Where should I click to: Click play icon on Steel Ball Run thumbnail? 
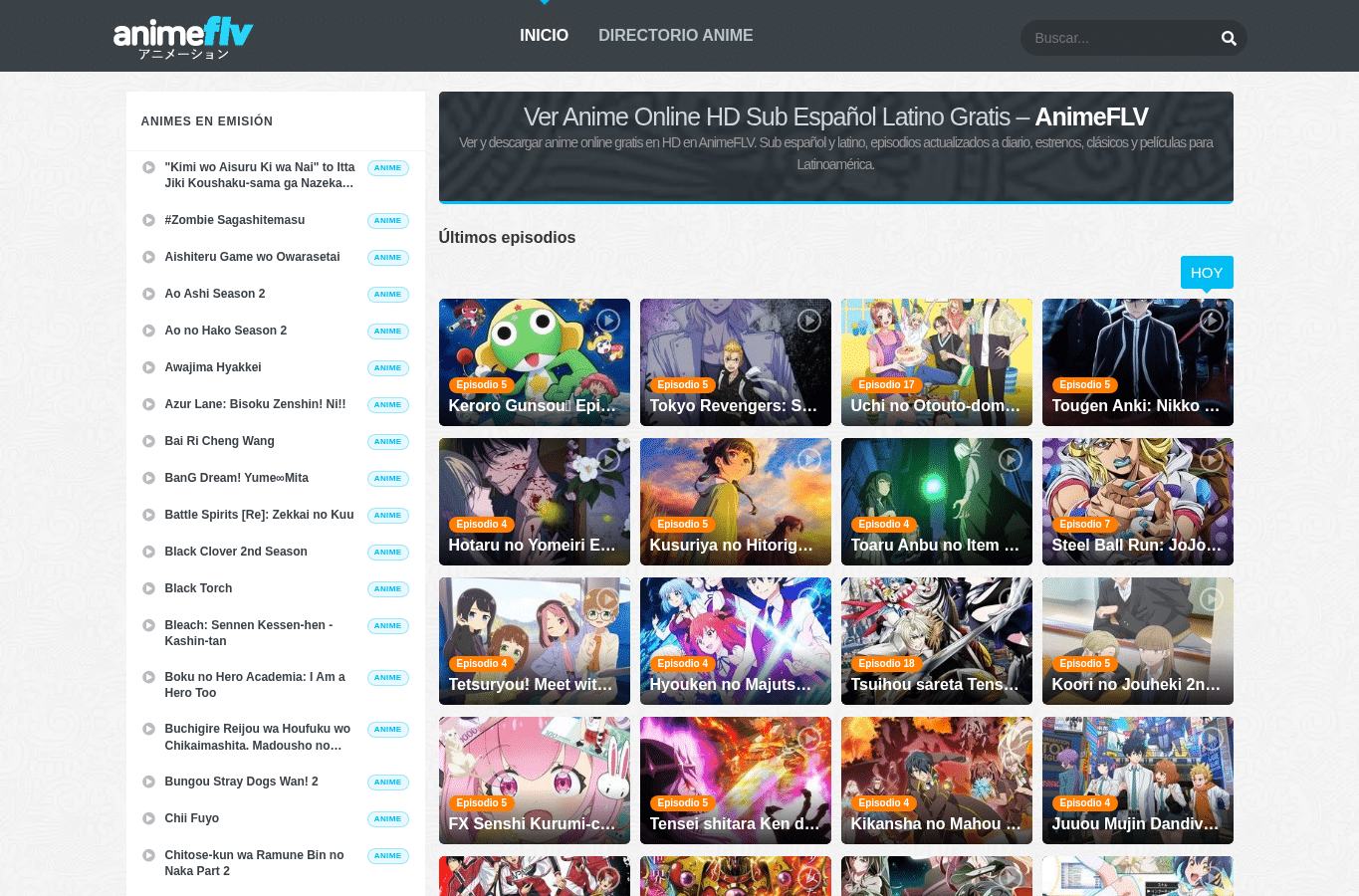1212,460
